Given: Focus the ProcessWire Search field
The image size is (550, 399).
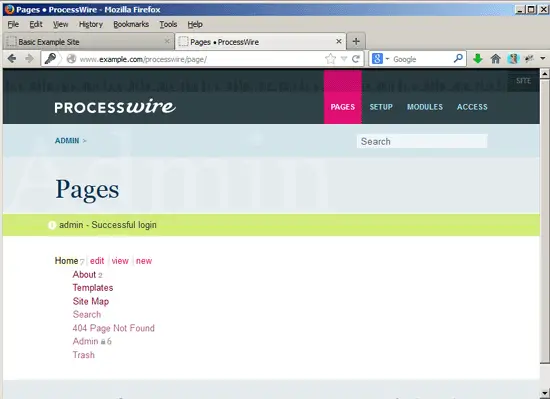Looking at the screenshot, I should click(x=422, y=141).
